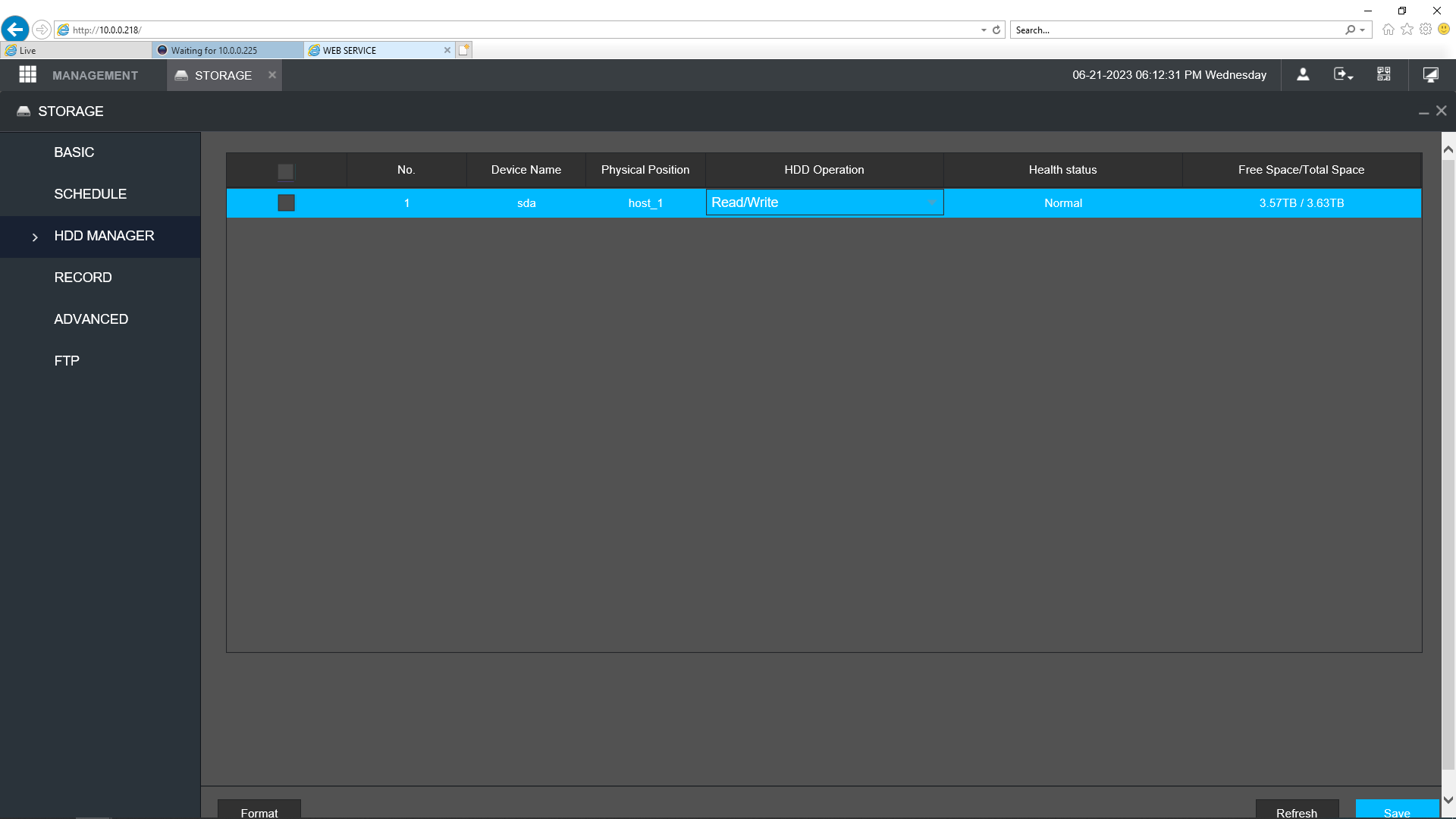
Task: Open the Read/Write HDD Operation dropdown
Action: coord(824,202)
